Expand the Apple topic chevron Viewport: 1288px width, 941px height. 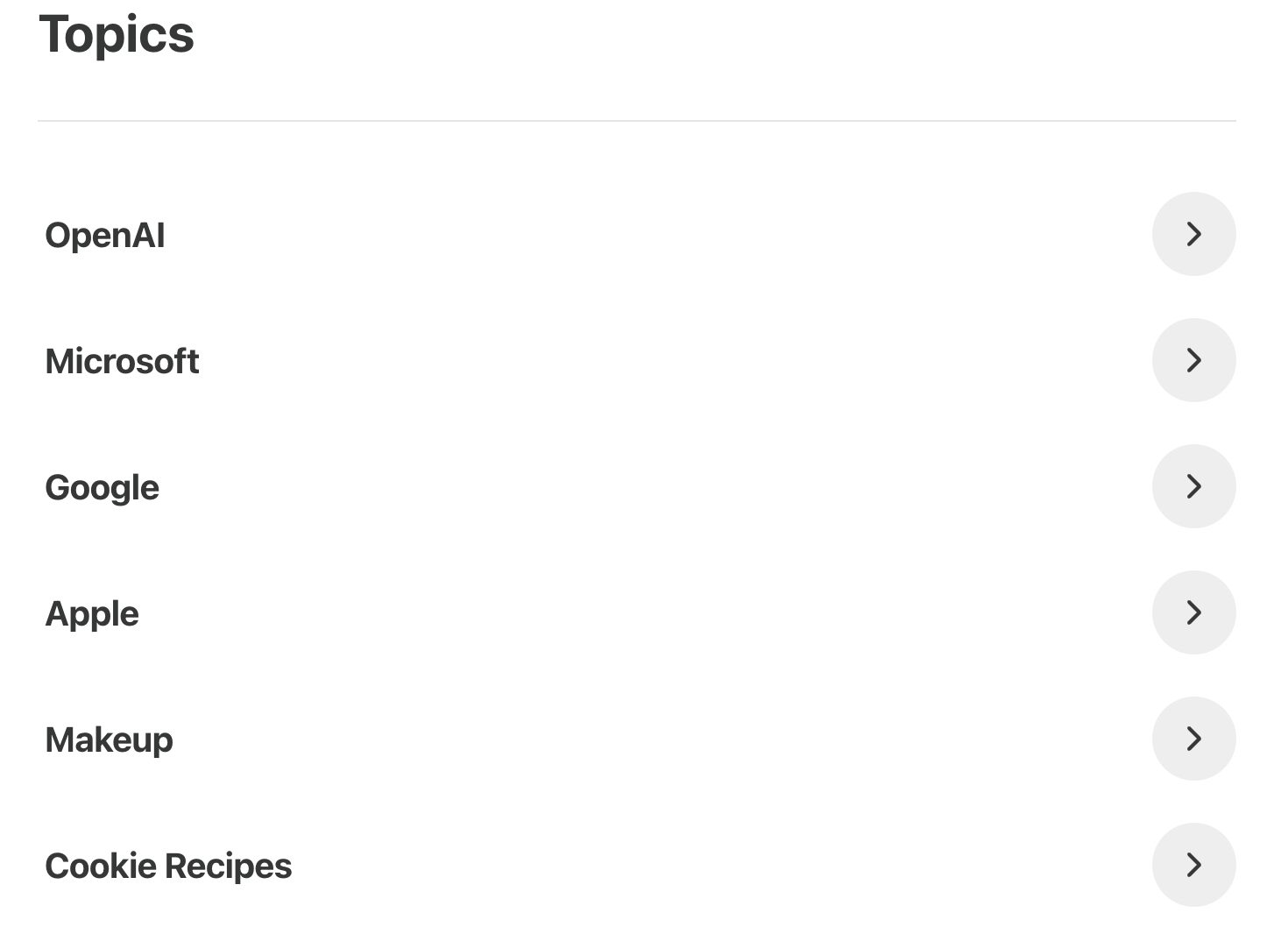[x=1193, y=612]
